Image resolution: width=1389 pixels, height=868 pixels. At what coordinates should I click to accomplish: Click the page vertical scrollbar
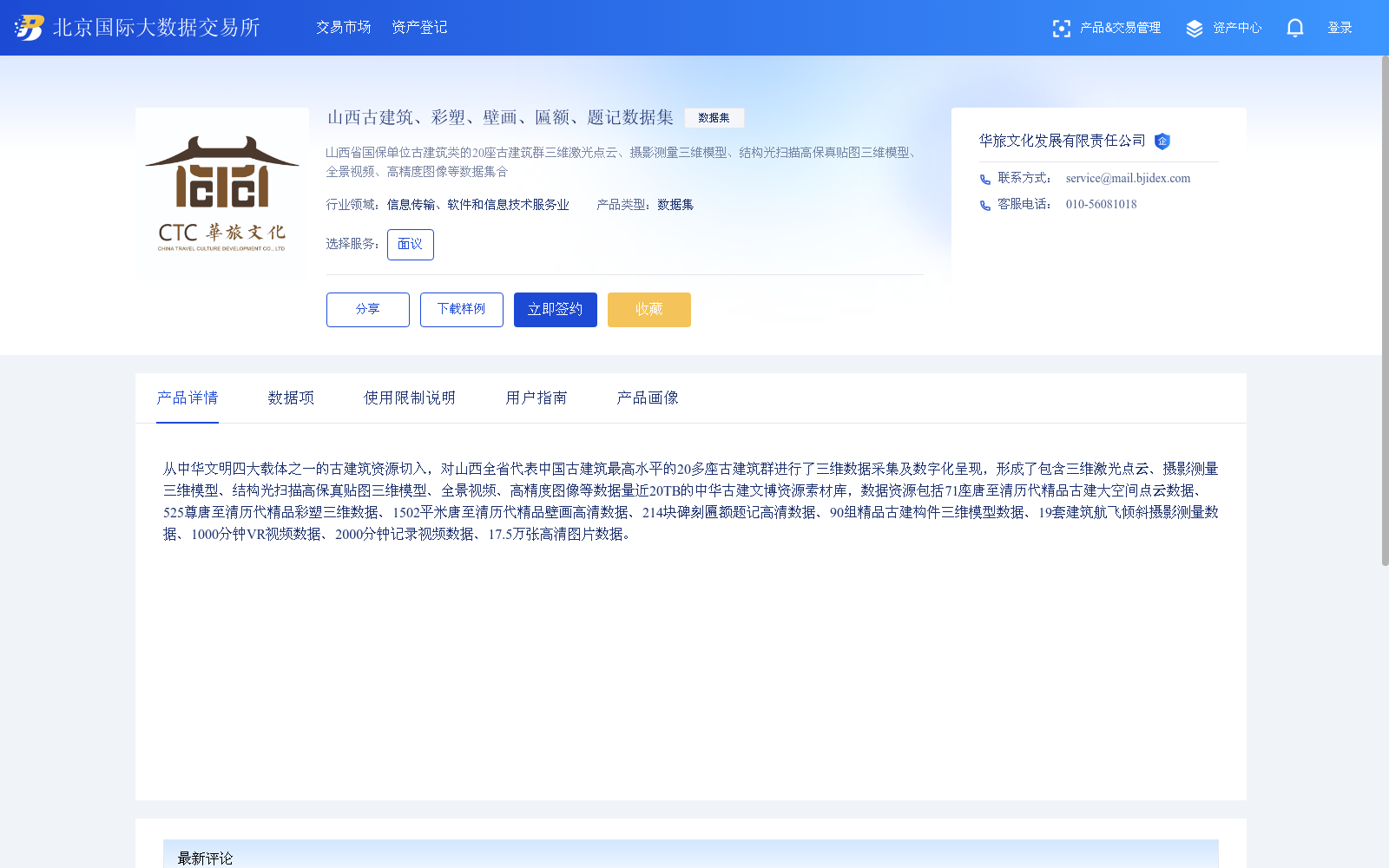click(x=1386, y=311)
